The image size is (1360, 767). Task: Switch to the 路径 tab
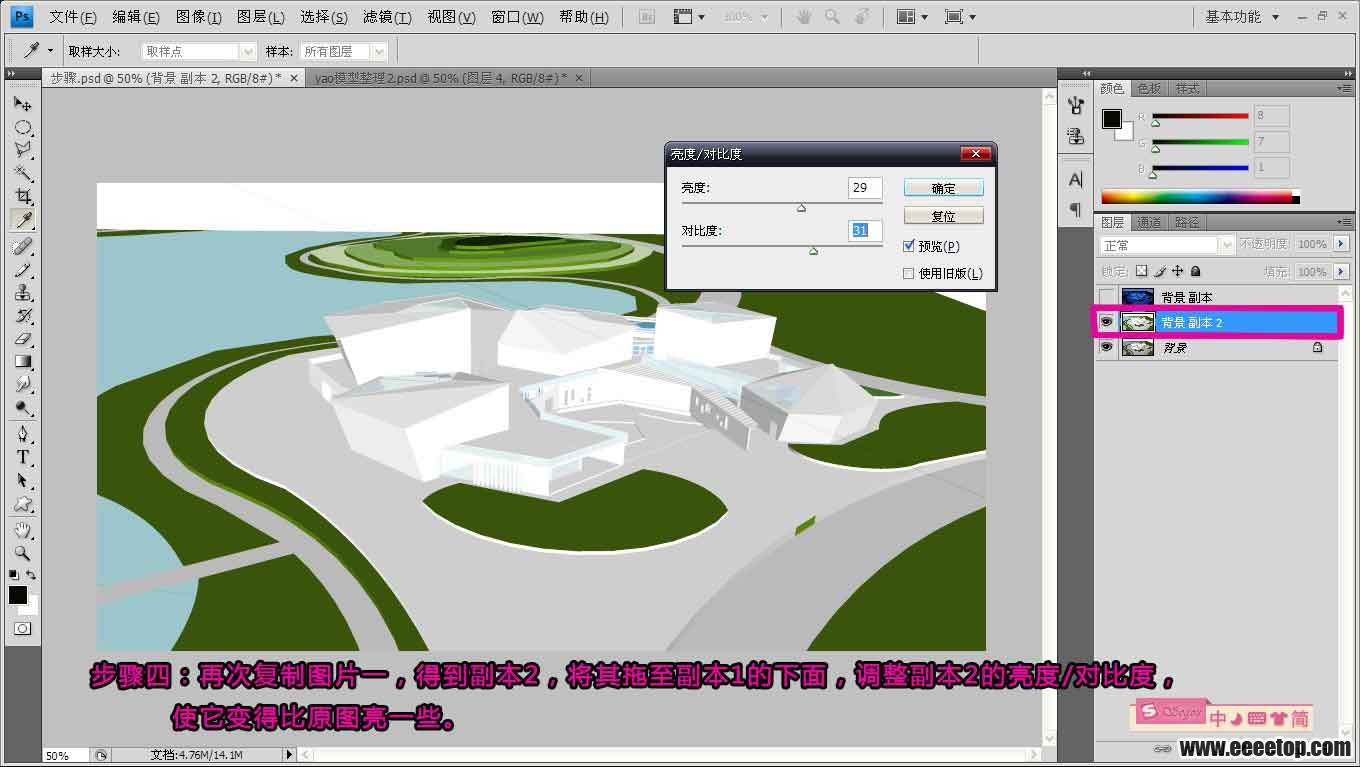pos(1187,222)
